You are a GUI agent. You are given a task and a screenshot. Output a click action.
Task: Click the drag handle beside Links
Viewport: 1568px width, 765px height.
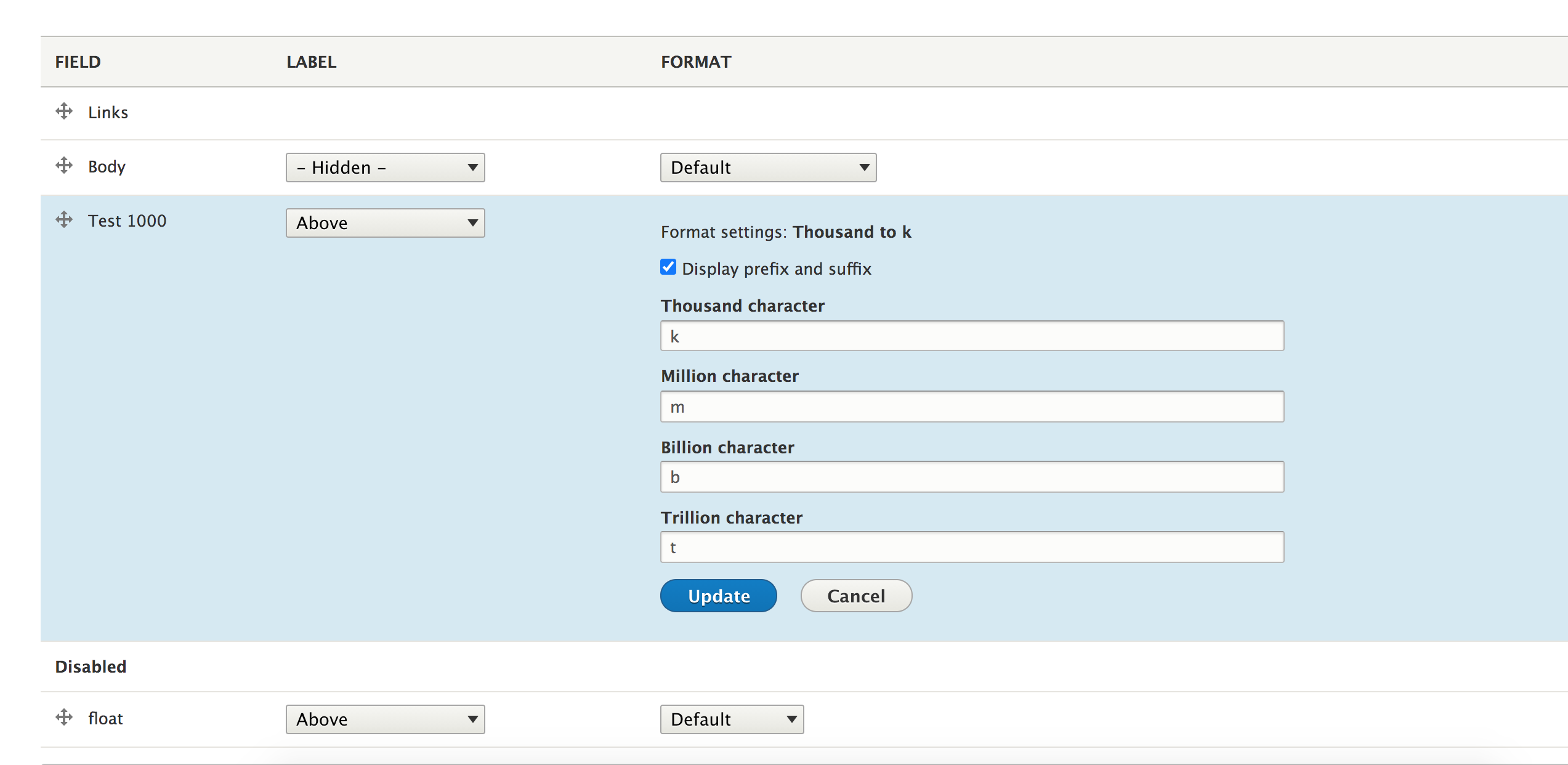[64, 112]
